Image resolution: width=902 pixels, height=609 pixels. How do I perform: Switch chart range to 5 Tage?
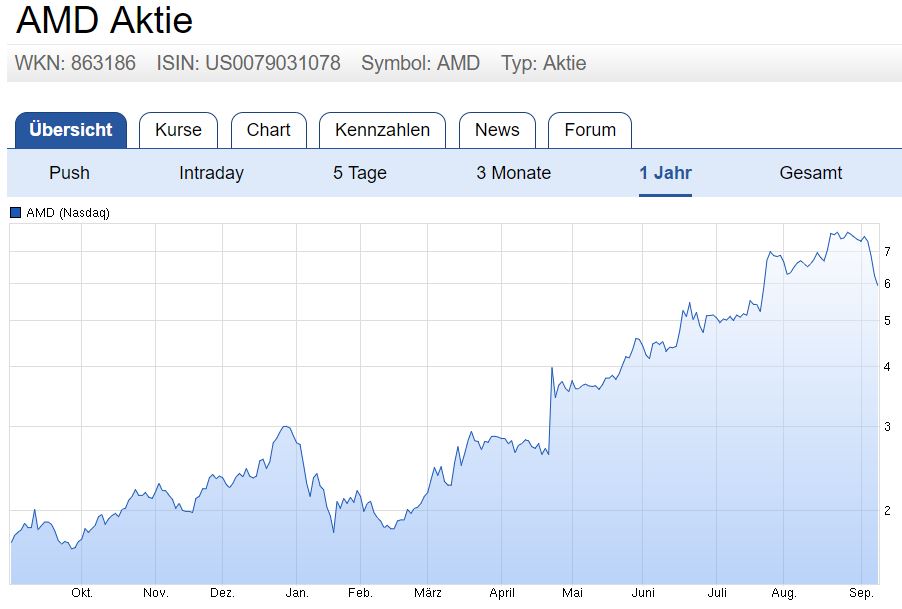[360, 173]
